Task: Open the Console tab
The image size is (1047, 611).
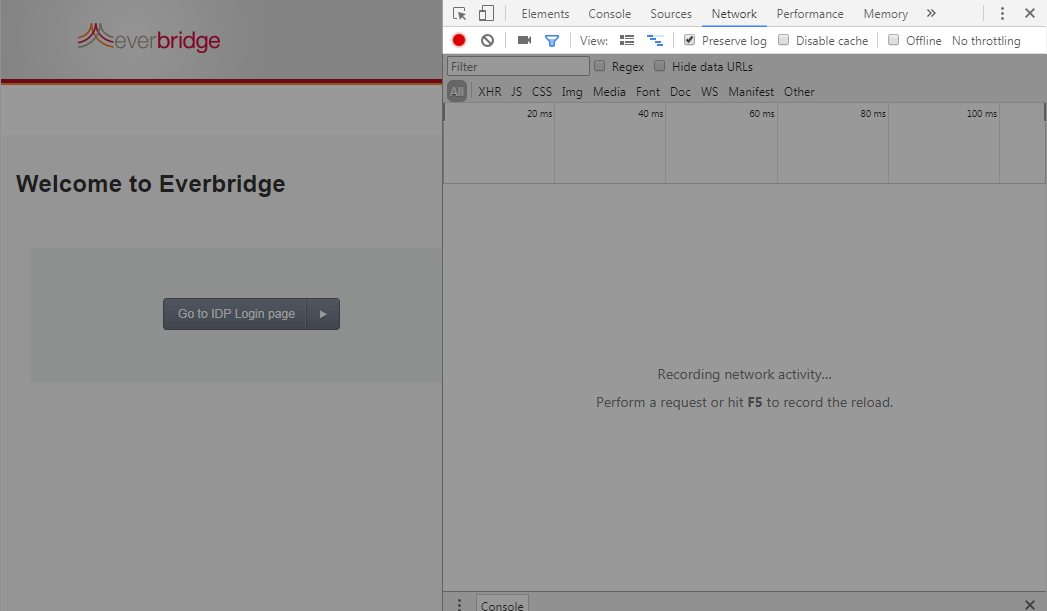Action: (610, 13)
